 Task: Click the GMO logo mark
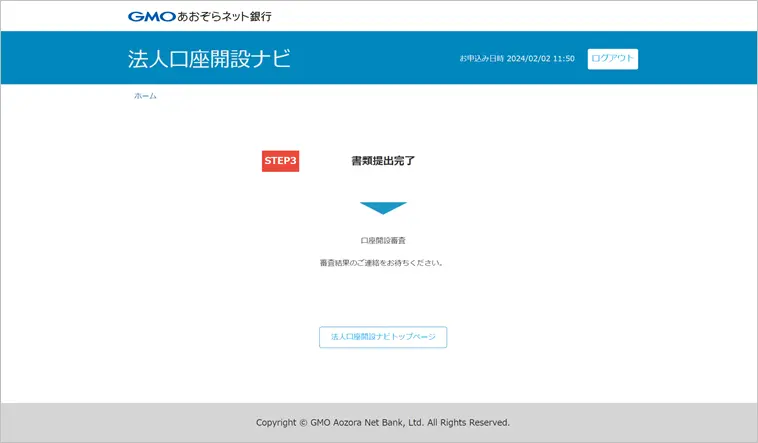[147, 16]
